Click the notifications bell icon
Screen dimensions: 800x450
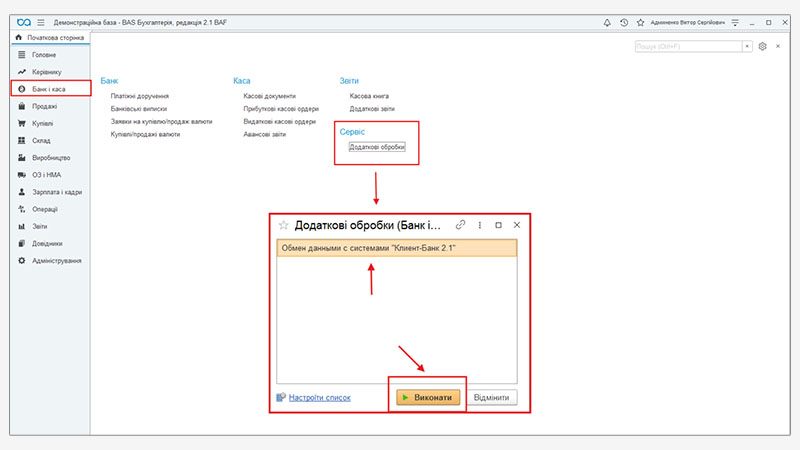click(608, 21)
